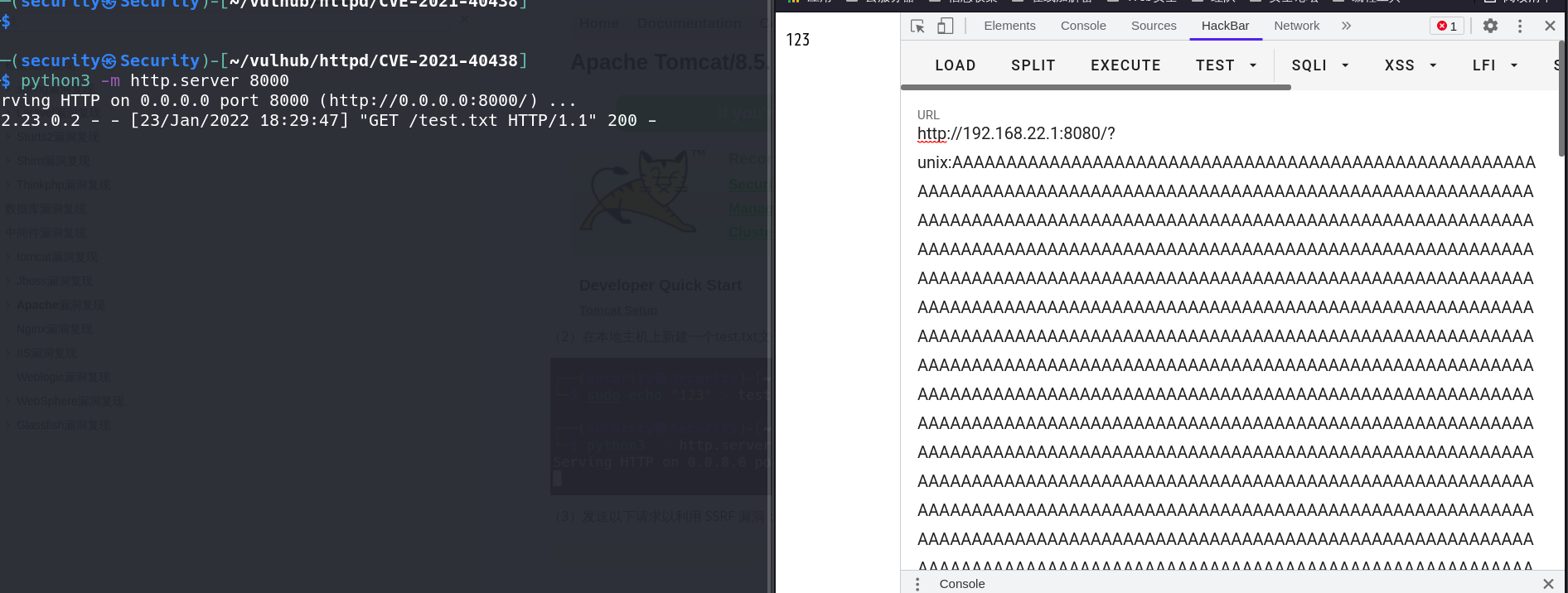Select the Nginx漏洞复现 tree item
The height and width of the screenshot is (593, 1568).
[x=55, y=329]
